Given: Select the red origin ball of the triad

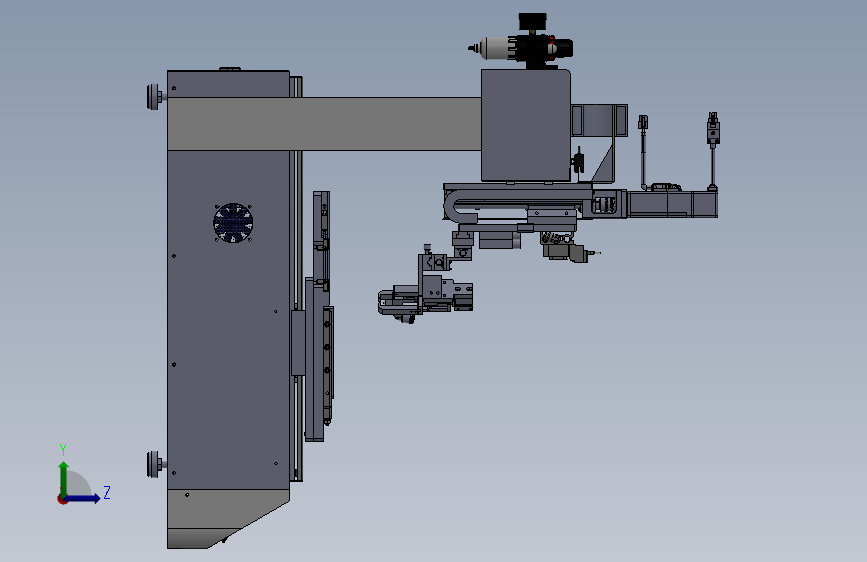Looking at the screenshot, I should 62,499.
